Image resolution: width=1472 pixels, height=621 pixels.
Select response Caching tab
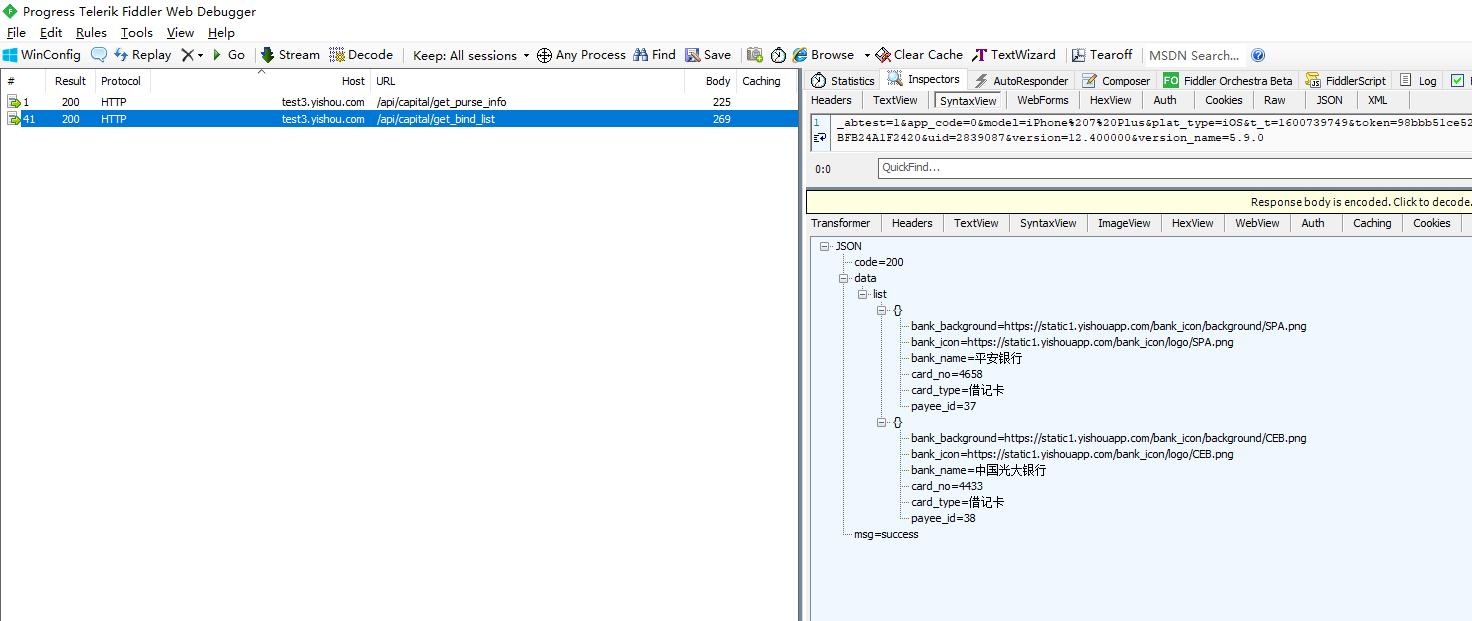click(1372, 223)
